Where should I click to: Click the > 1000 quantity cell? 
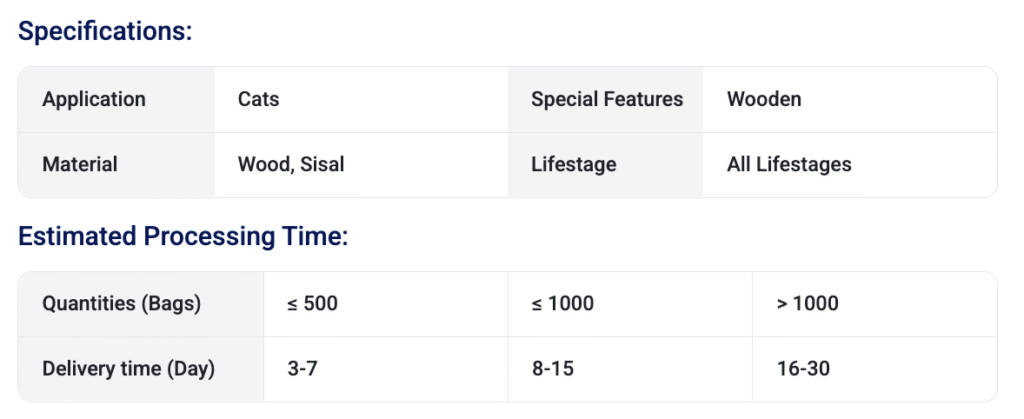pos(807,303)
